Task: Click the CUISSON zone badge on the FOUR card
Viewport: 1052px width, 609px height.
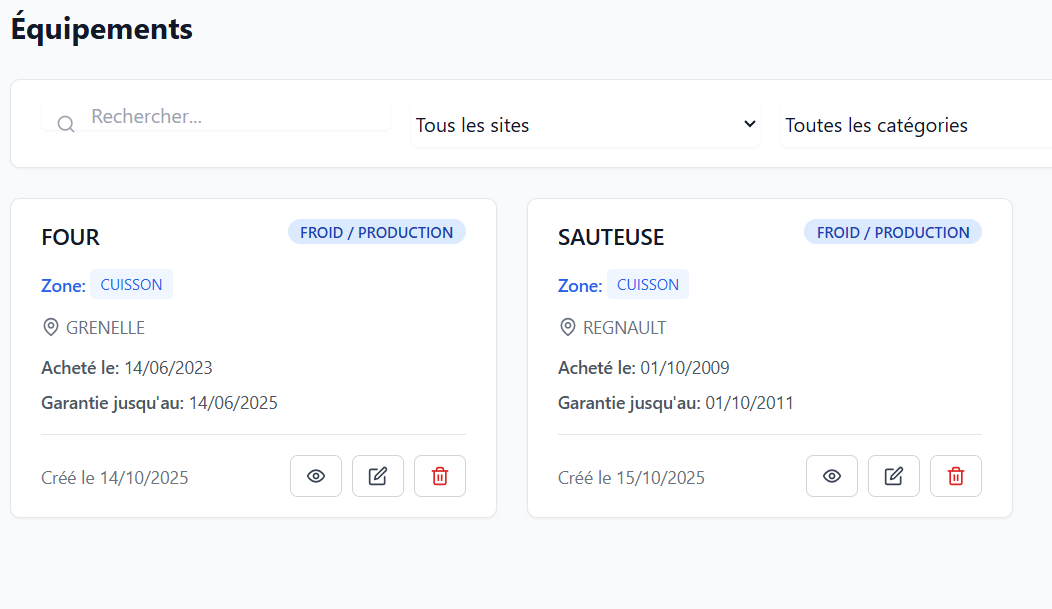Action: tap(131, 284)
